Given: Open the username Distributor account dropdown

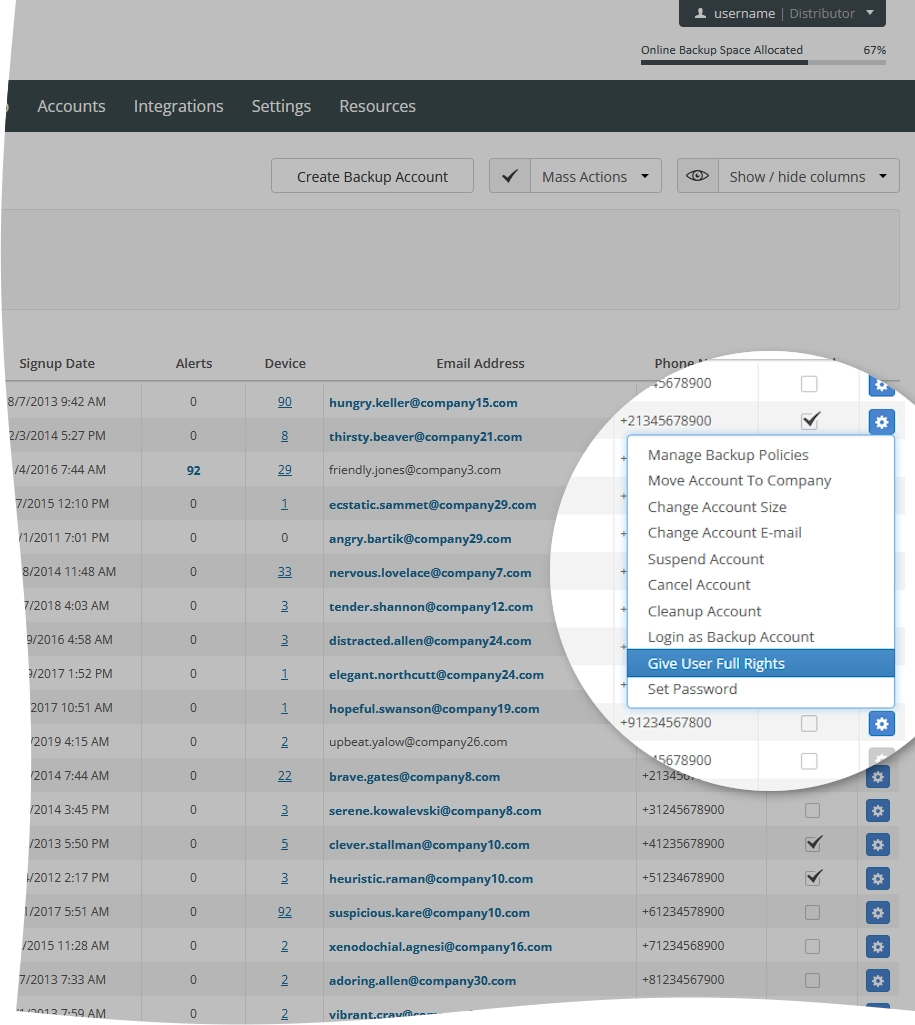Looking at the screenshot, I should [x=782, y=13].
